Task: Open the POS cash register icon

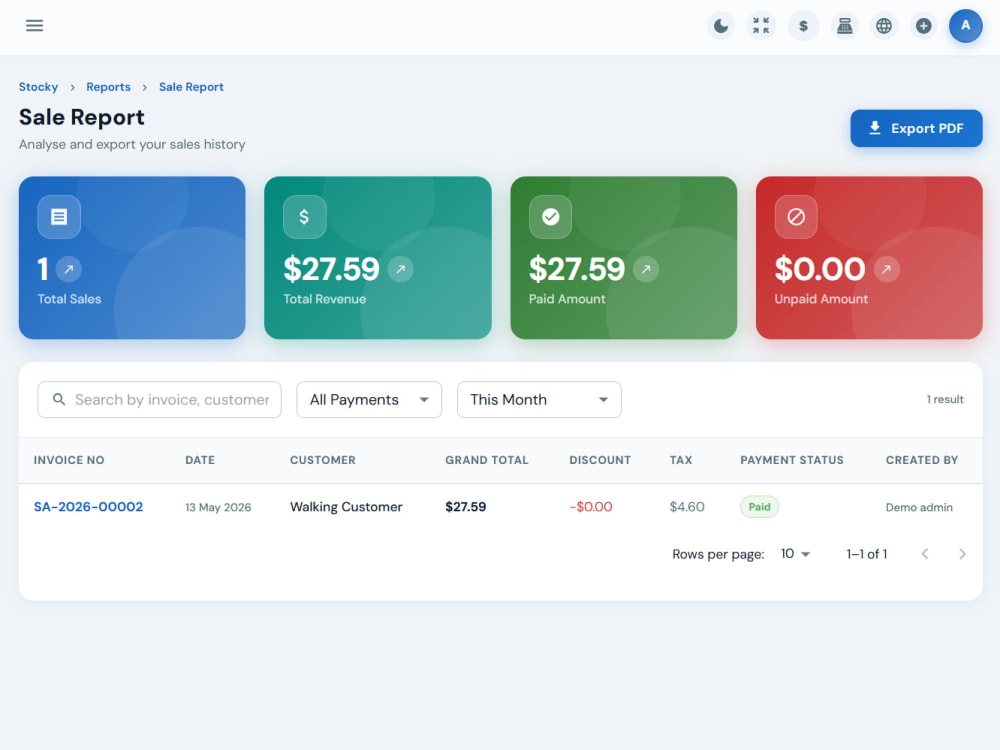Action: [x=844, y=26]
